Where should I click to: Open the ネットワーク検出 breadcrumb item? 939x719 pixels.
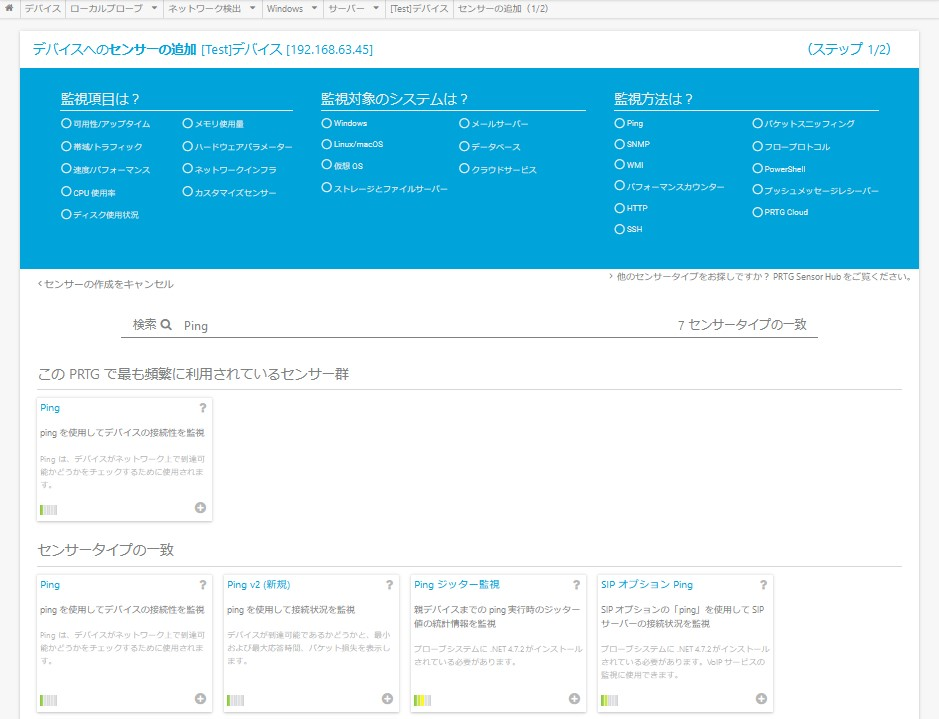coord(204,8)
